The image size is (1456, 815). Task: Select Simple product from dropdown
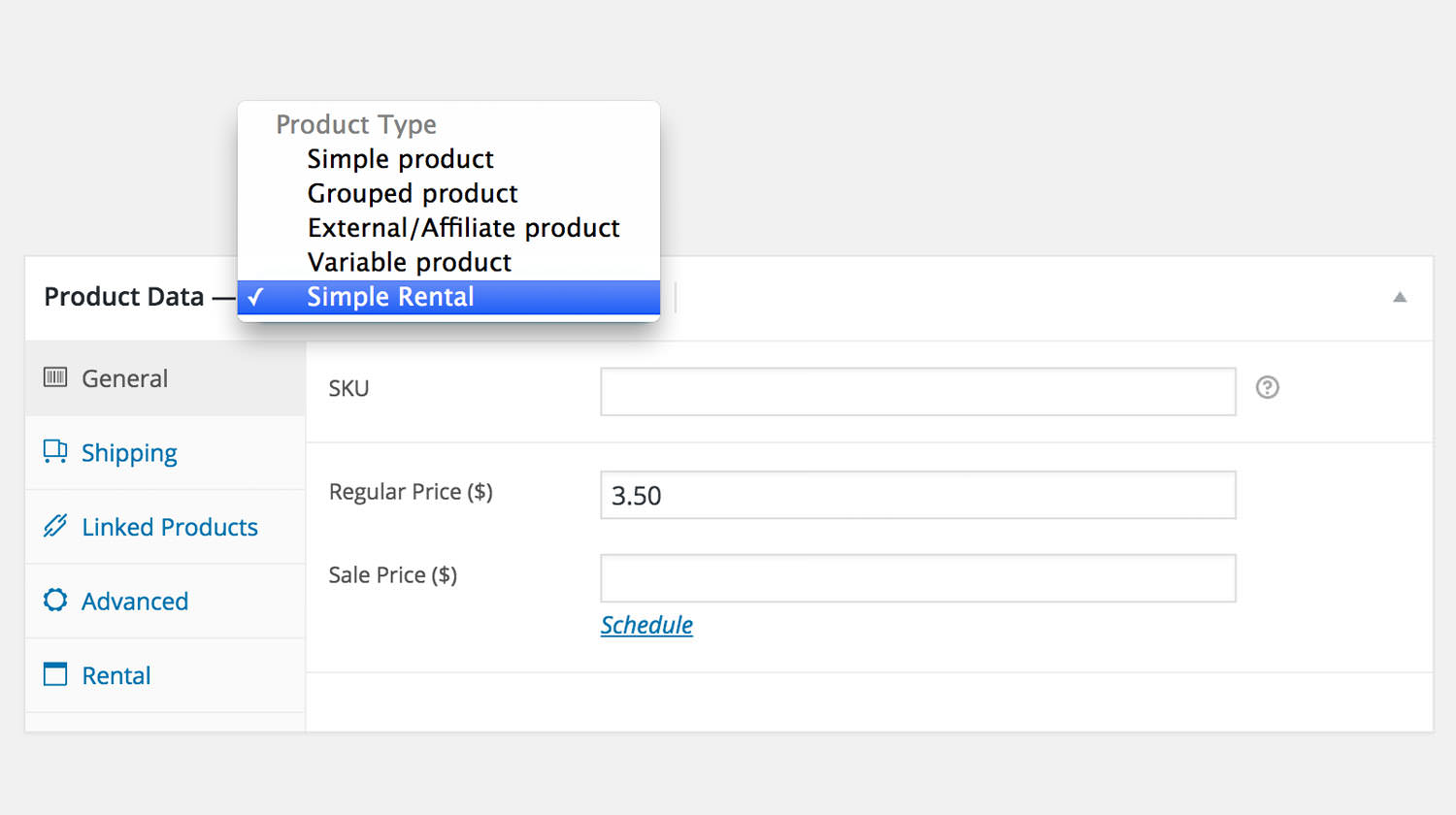(x=448, y=159)
